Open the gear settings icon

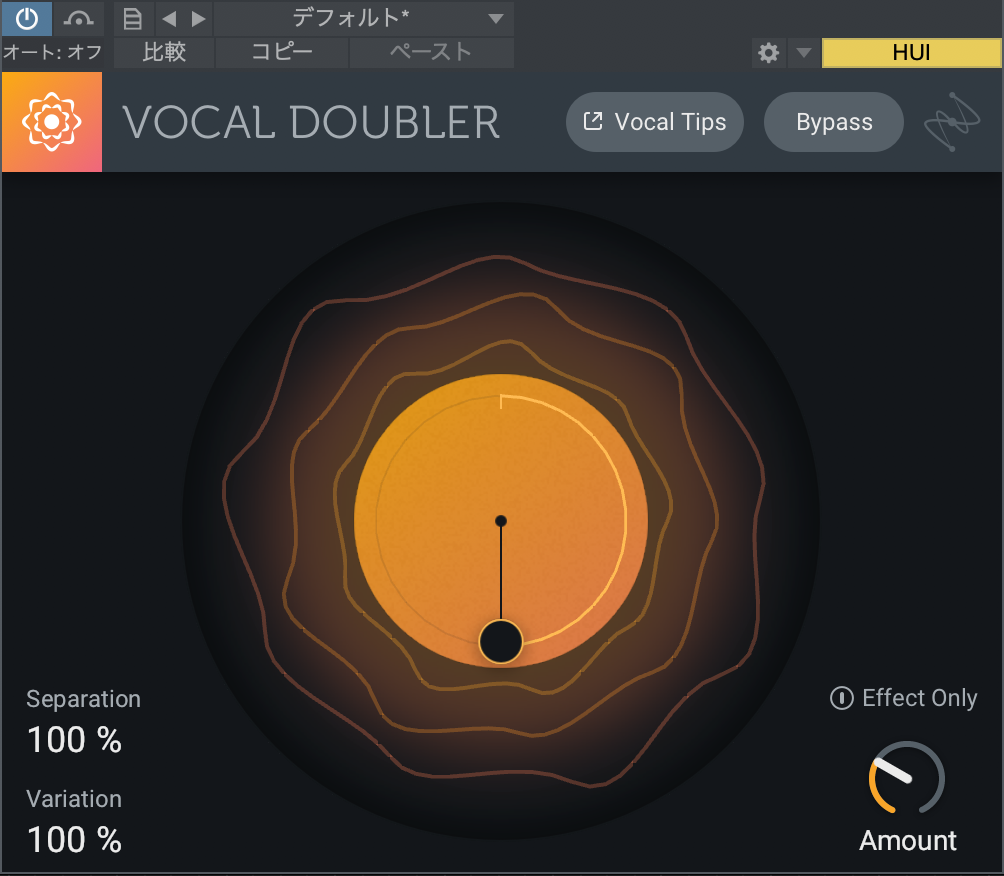click(x=768, y=53)
